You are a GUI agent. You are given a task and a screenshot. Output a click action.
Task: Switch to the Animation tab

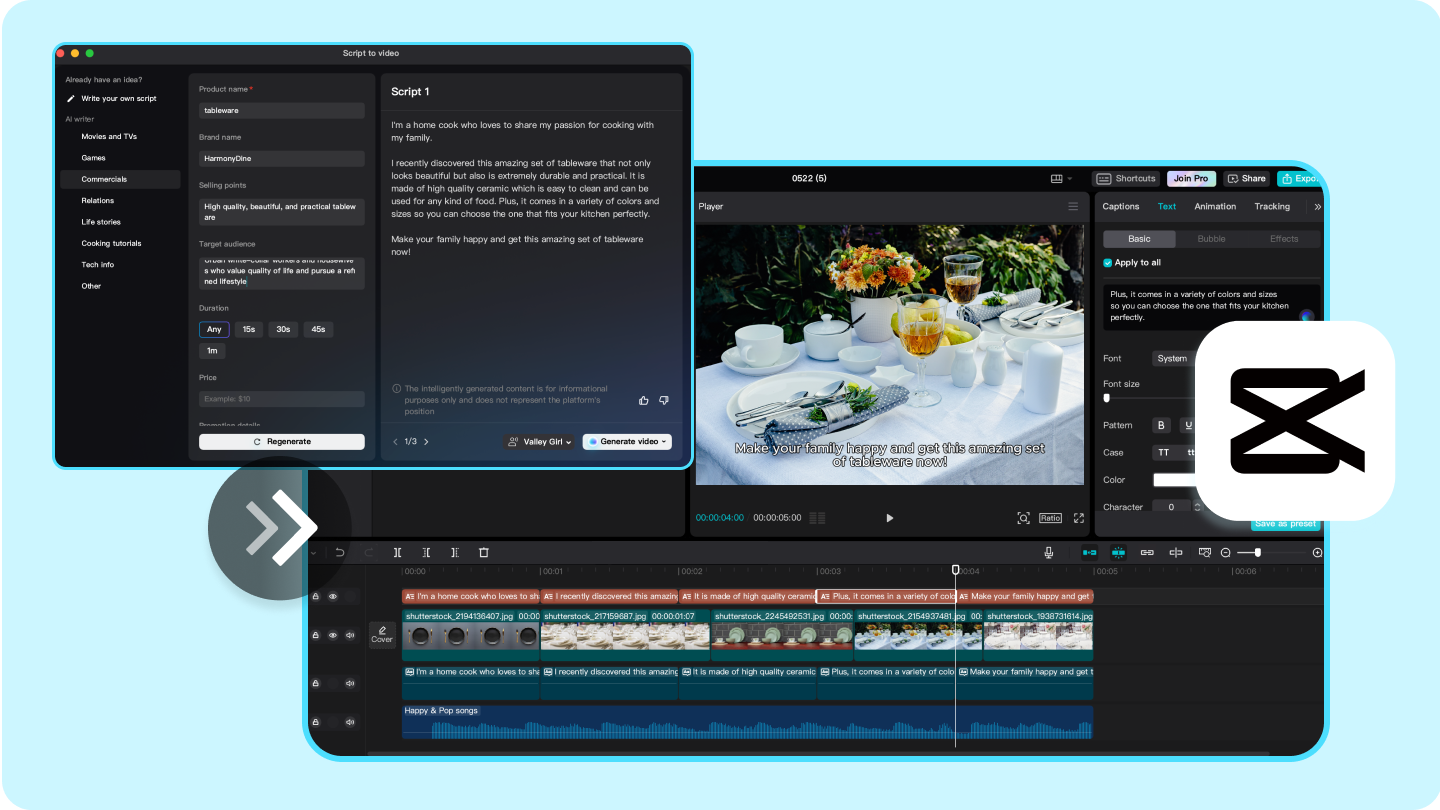point(1215,206)
